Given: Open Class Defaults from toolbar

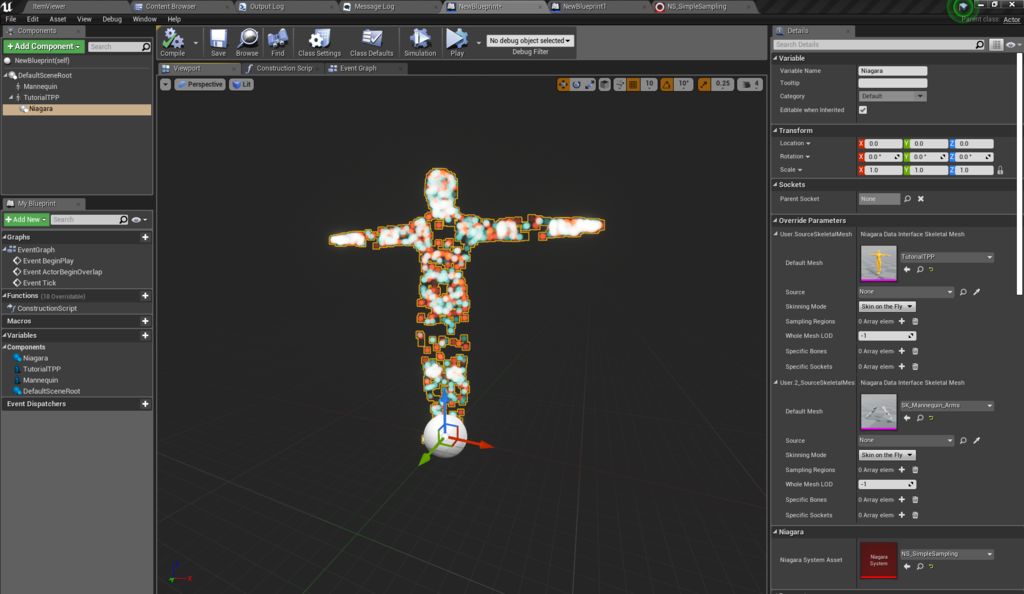Looking at the screenshot, I should (372, 42).
